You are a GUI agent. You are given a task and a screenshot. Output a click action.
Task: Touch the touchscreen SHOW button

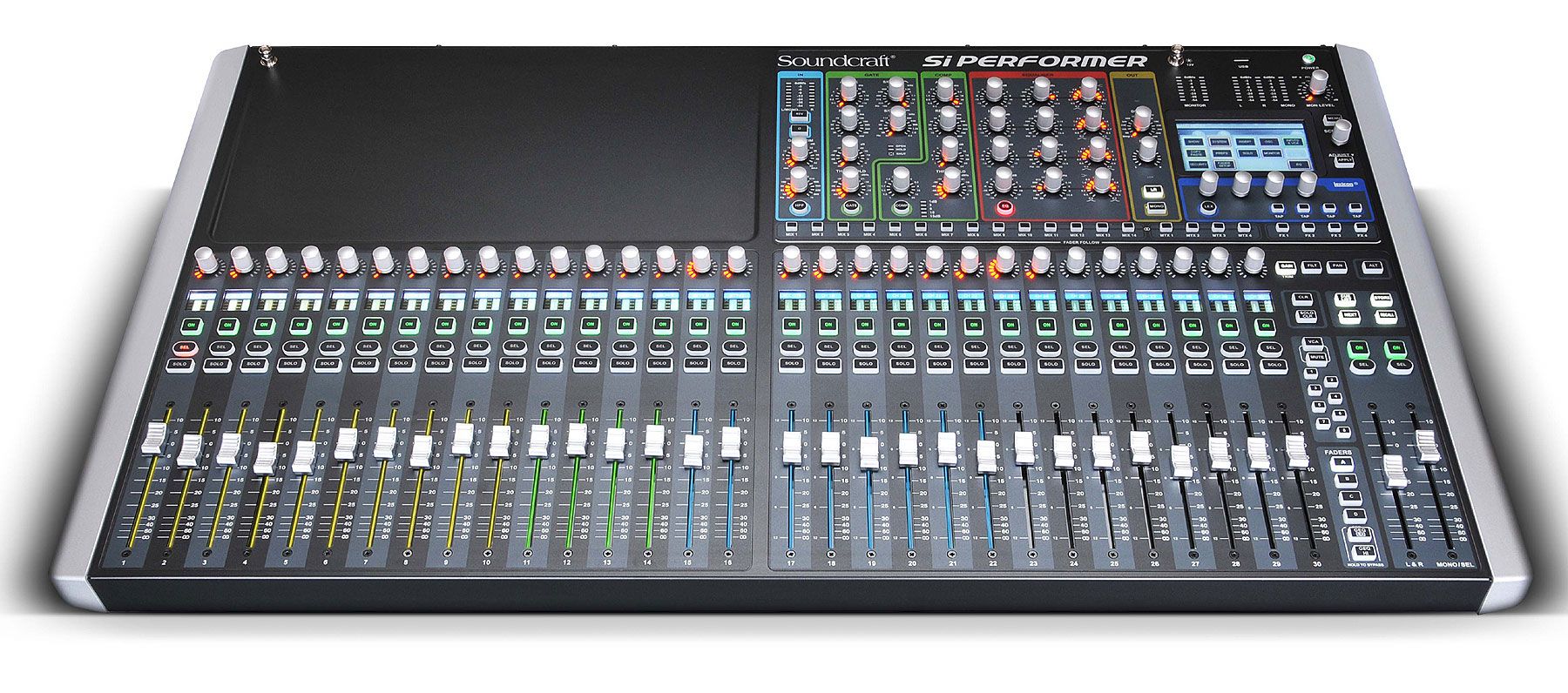click(1193, 142)
